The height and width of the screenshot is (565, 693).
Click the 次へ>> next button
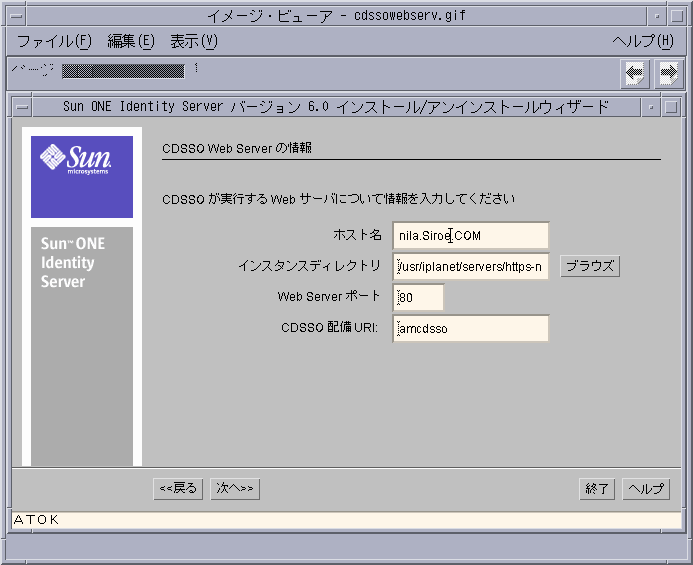click(x=235, y=489)
